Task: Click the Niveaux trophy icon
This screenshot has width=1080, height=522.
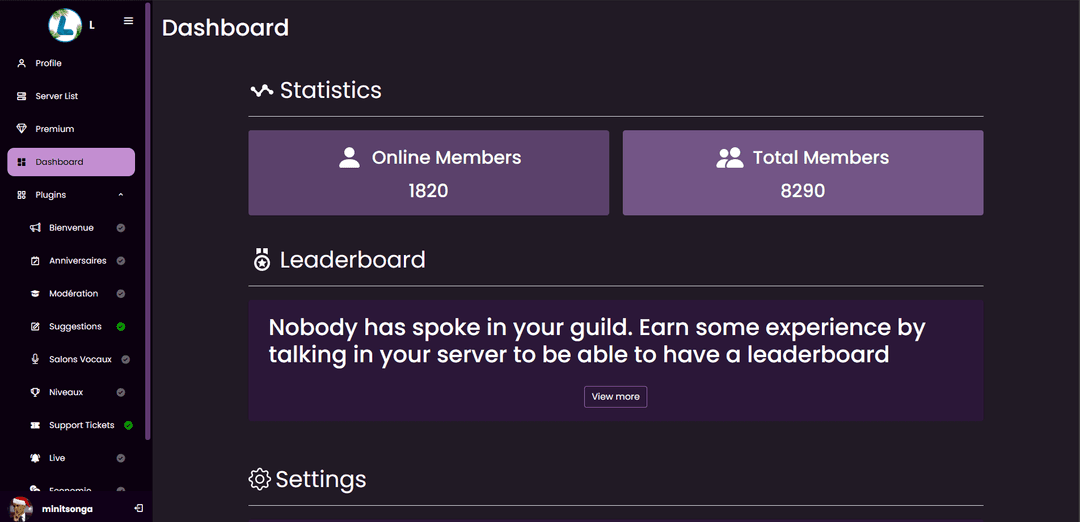Action: pos(35,392)
